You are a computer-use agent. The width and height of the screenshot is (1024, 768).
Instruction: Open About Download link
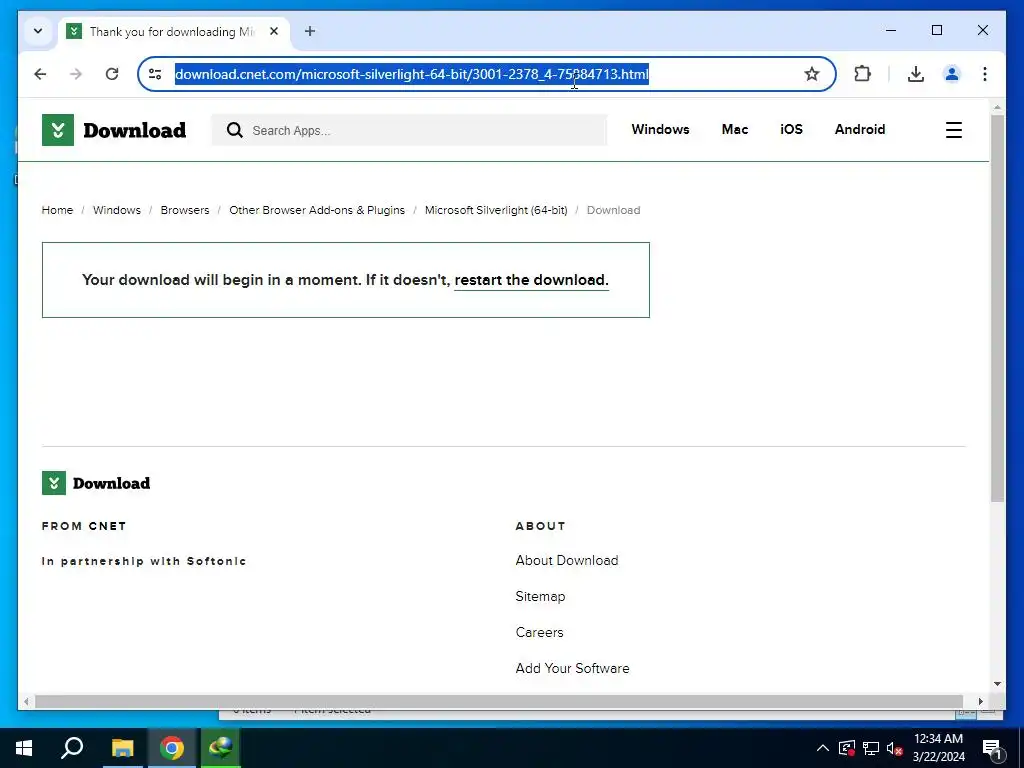pyautogui.click(x=567, y=560)
